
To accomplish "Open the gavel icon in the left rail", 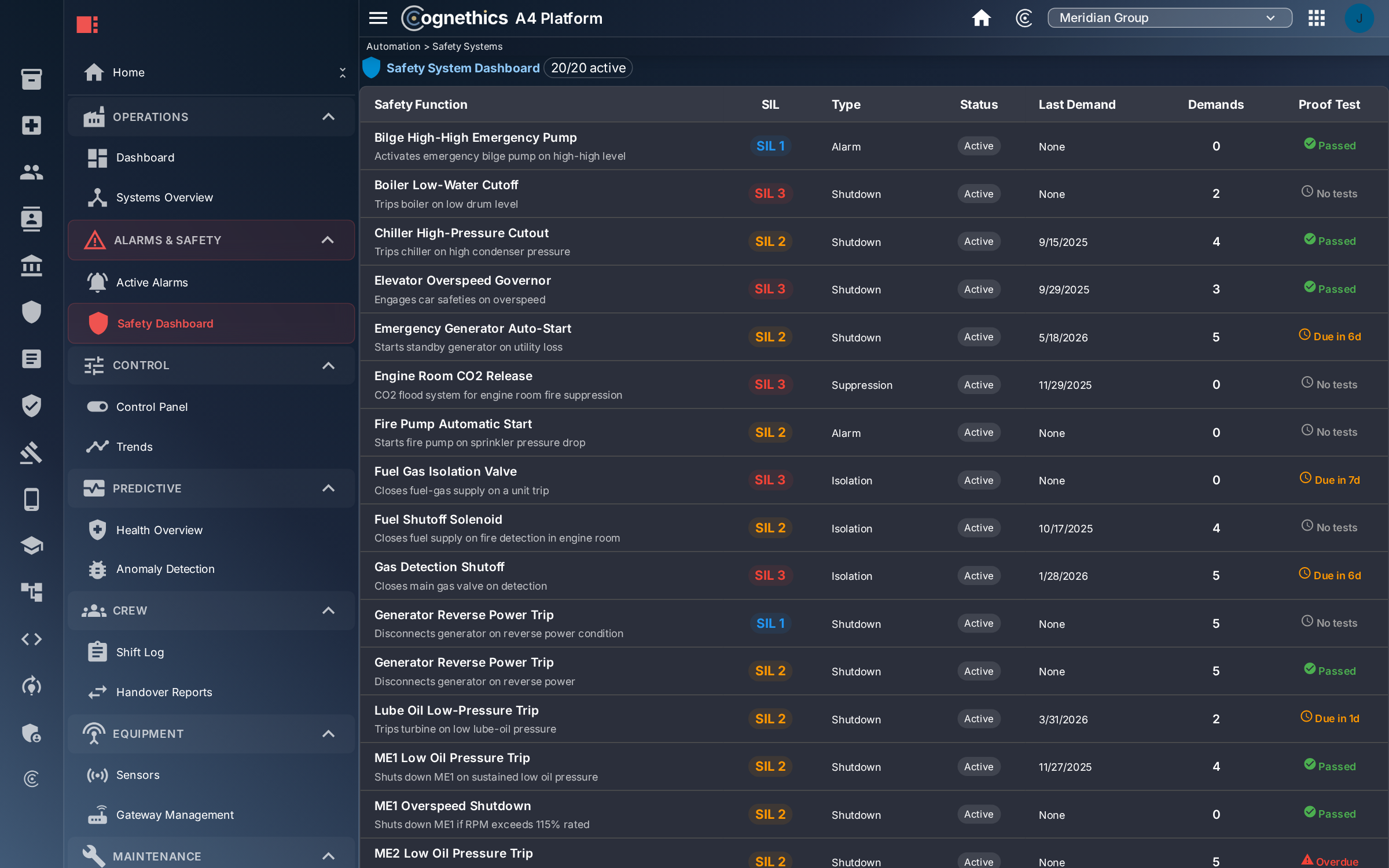I will pyautogui.click(x=31, y=453).
